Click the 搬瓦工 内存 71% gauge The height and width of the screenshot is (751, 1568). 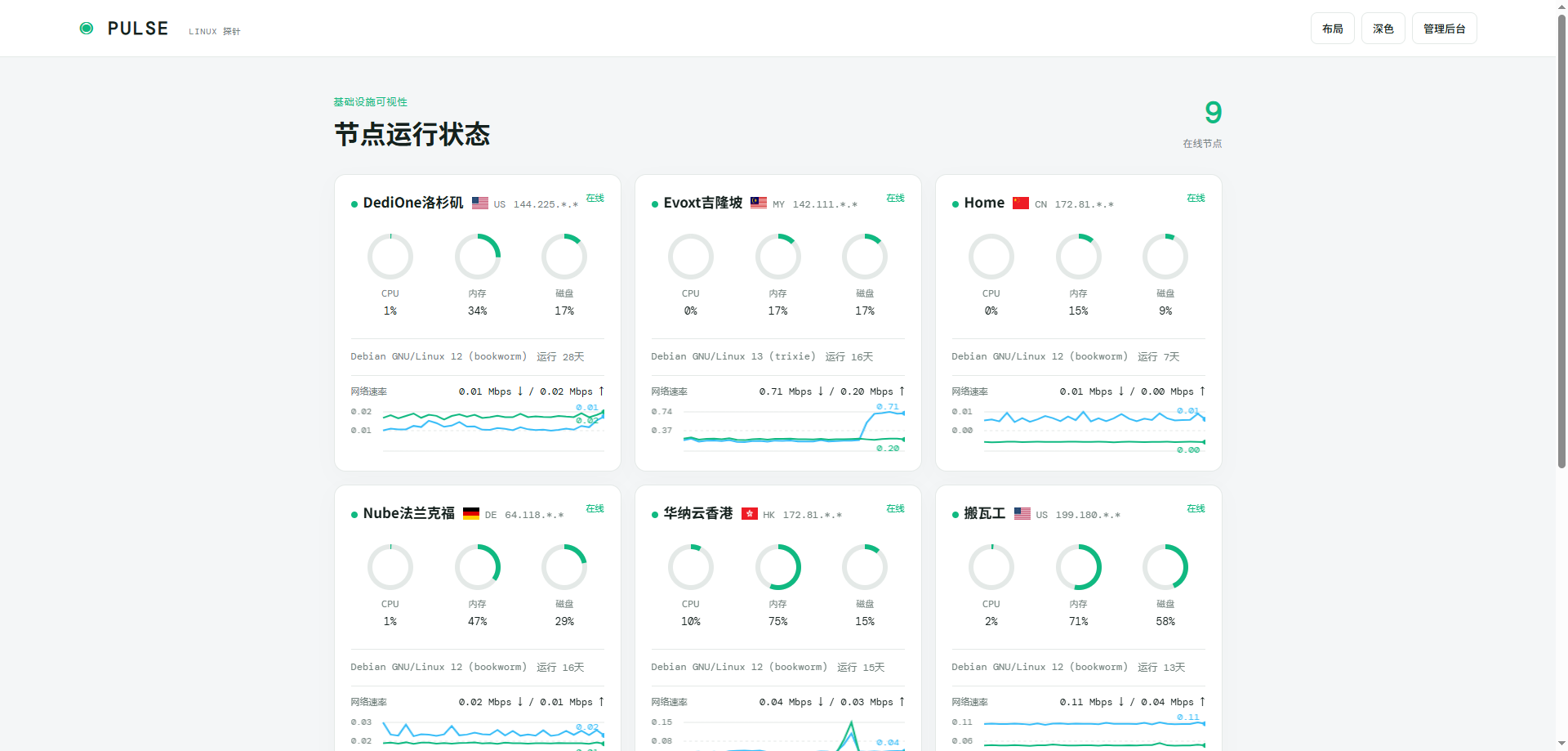pos(1079,567)
